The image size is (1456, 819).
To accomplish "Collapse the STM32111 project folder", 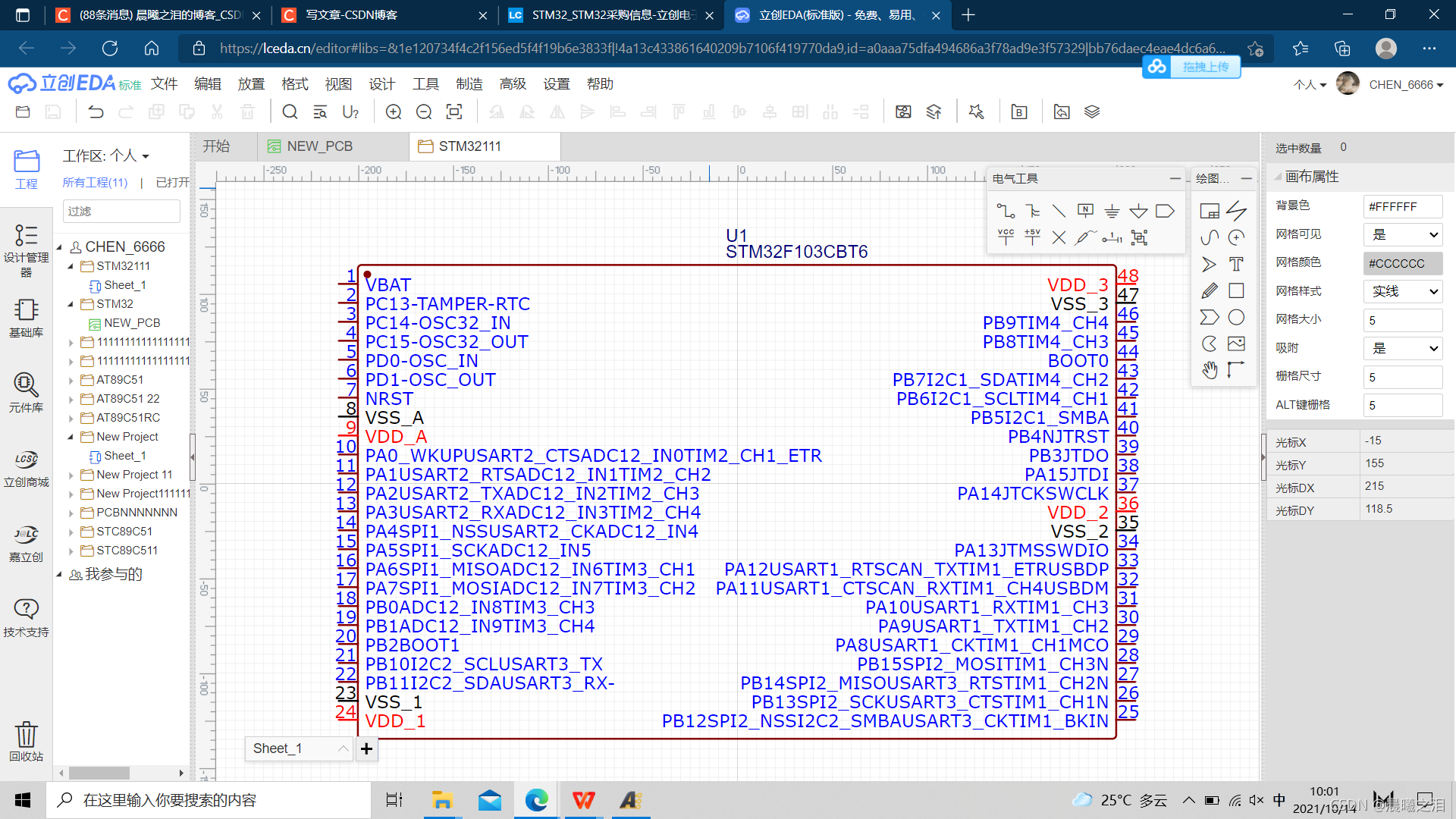I will 71,266.
